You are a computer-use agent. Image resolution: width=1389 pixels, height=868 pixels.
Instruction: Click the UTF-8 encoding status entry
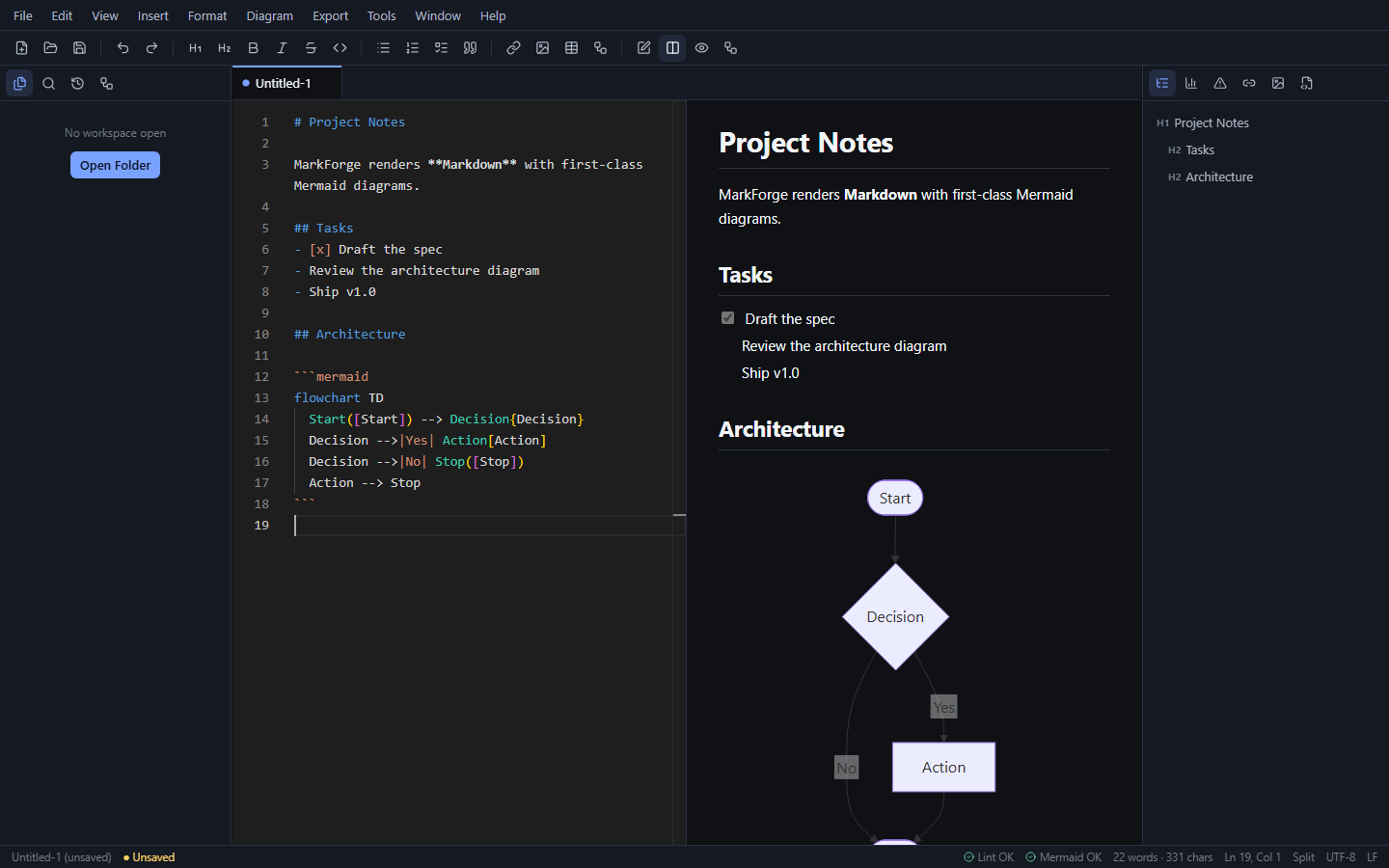1341,857
